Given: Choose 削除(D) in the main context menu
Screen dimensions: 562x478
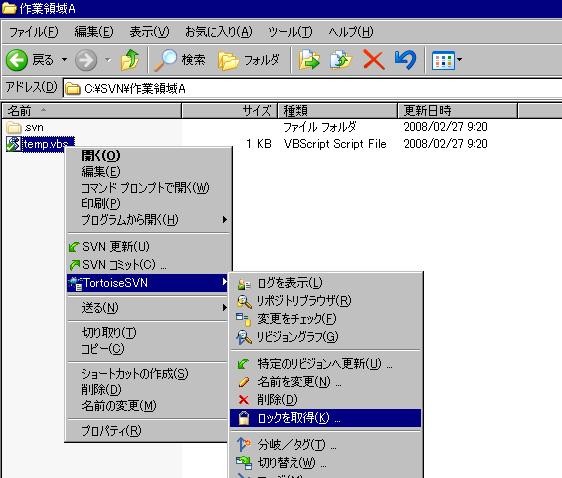Looking at the screenshot, I should tap(148, 390).
